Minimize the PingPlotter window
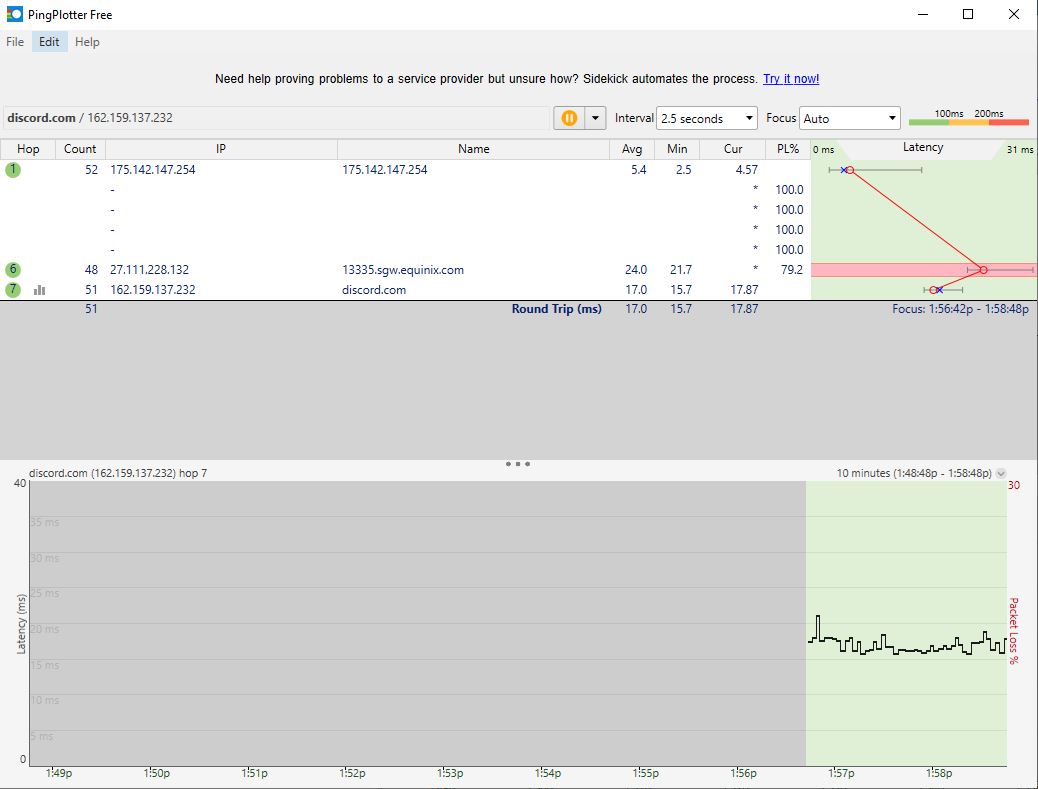1038x789 pixels. (923, 14)
